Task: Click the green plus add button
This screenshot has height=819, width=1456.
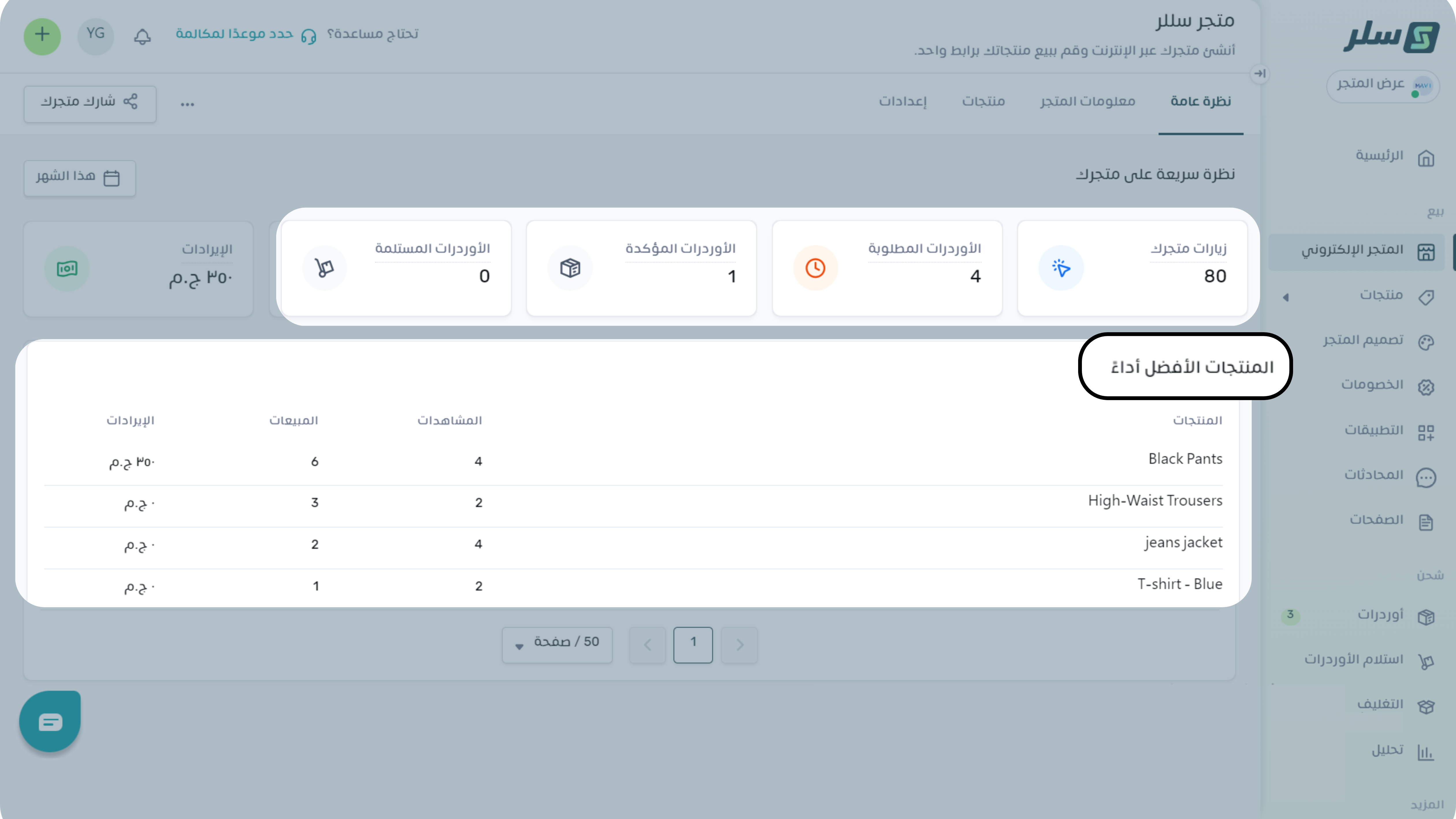Action: click(42, 36)
